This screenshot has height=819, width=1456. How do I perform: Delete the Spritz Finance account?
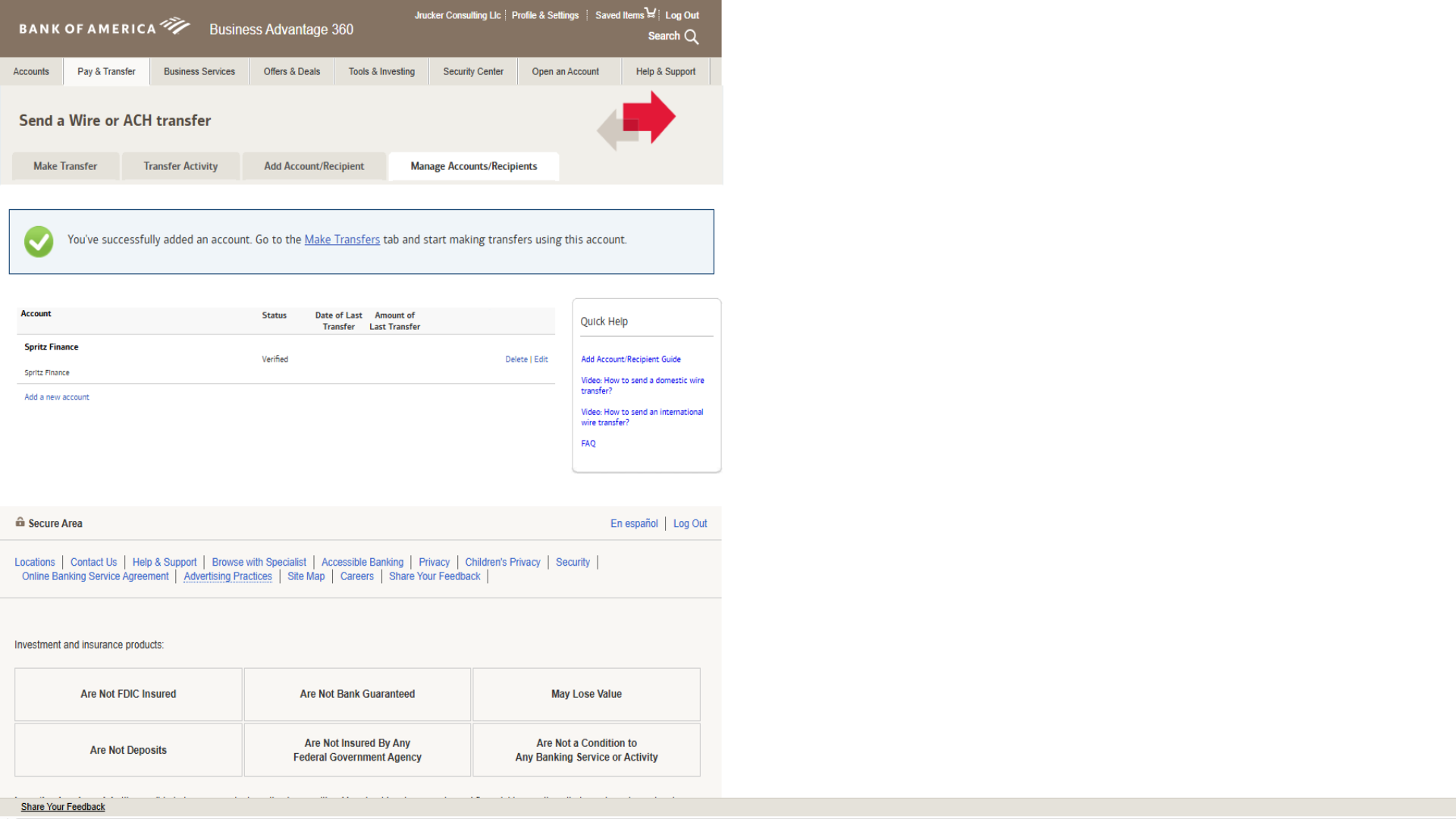click(516, 359)
